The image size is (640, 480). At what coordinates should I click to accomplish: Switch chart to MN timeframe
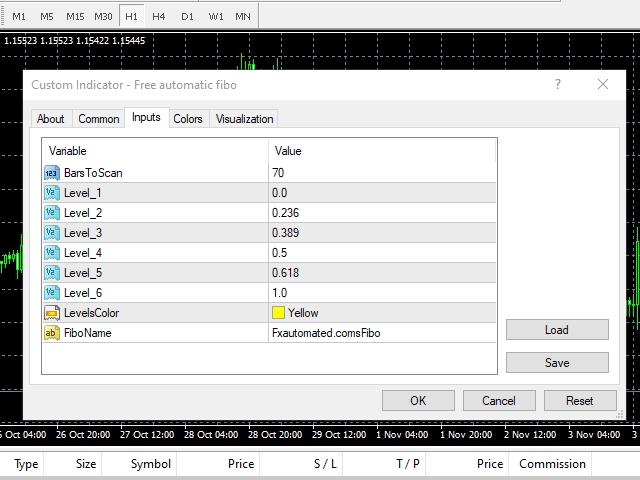point(243,16)
